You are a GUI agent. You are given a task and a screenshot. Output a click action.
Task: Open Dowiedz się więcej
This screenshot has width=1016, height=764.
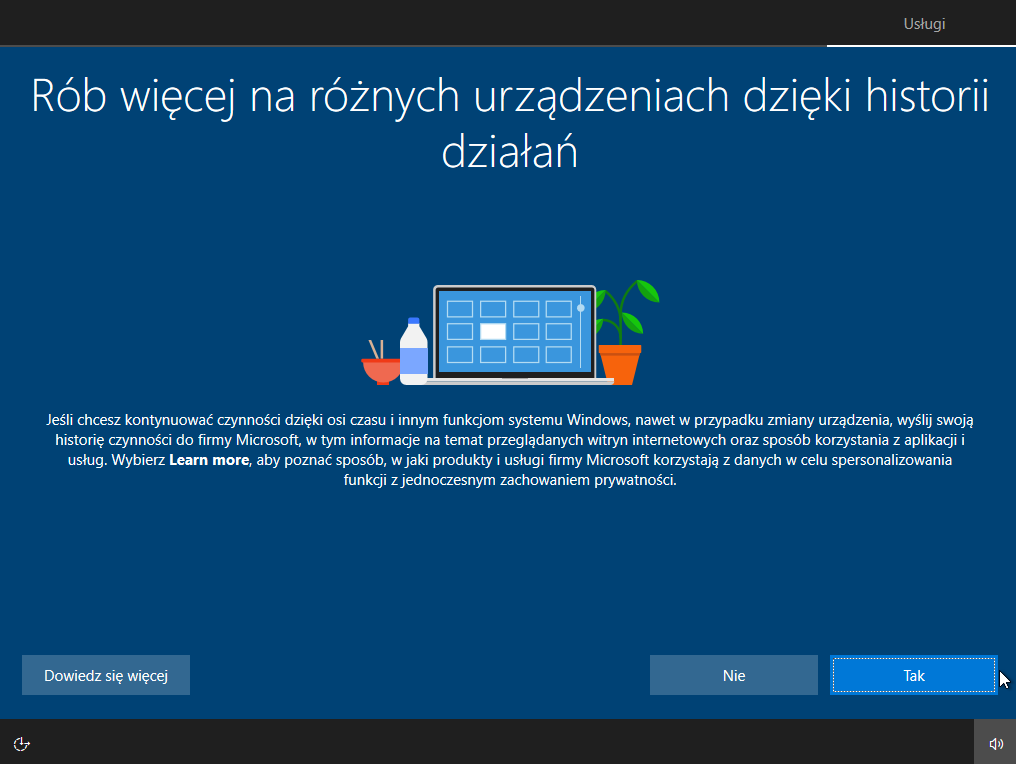pos(105,675)
